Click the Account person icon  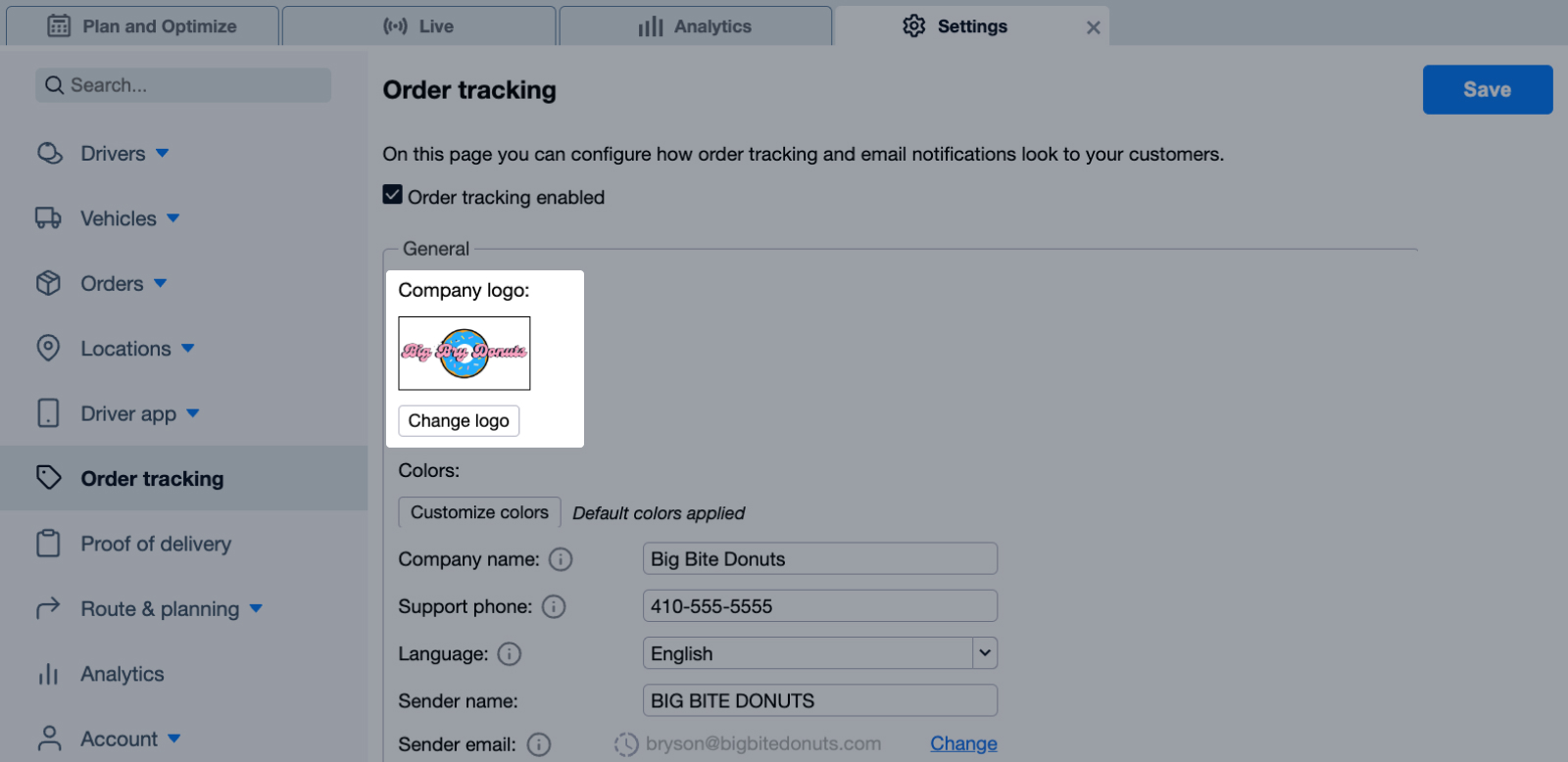tap(48, 738)
